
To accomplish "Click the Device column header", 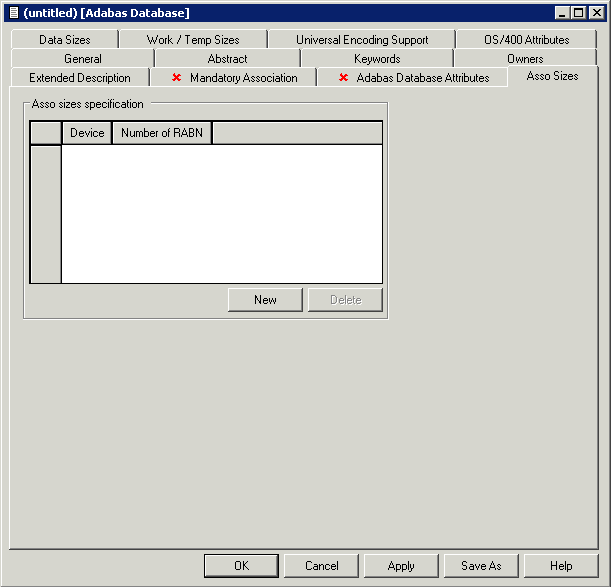I will 87,133.
